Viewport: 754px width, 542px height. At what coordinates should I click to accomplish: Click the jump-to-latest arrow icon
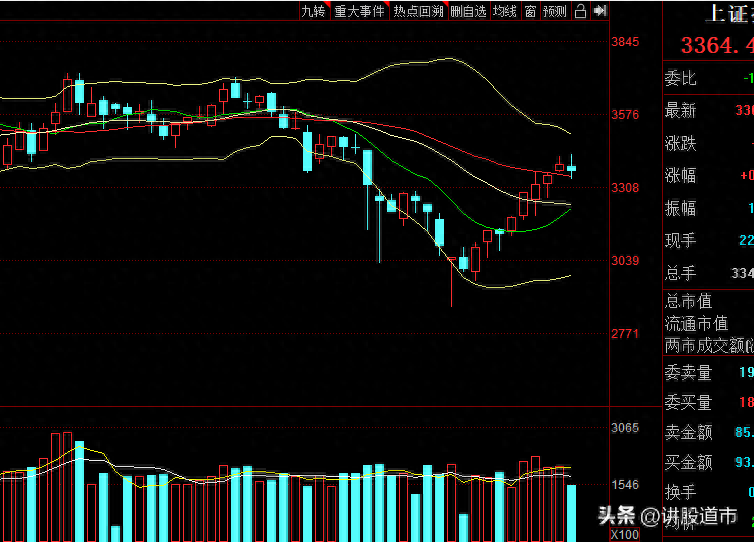coord(600,11)
